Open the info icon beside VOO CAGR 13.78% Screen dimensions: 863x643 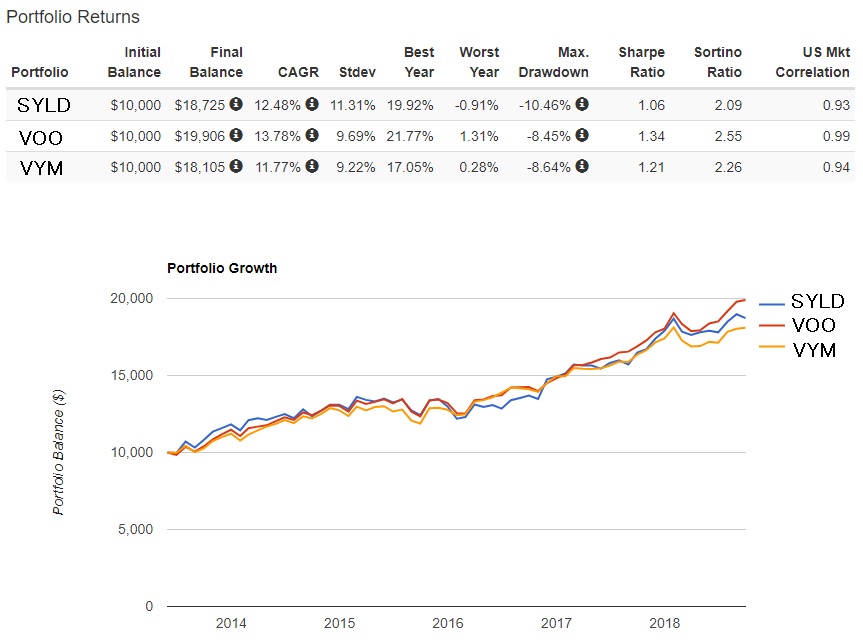(312, 136)
